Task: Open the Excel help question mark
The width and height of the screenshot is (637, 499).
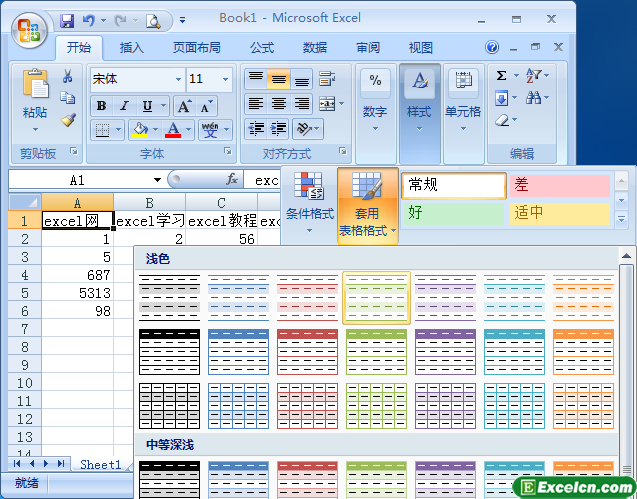Action: point(492,48)
